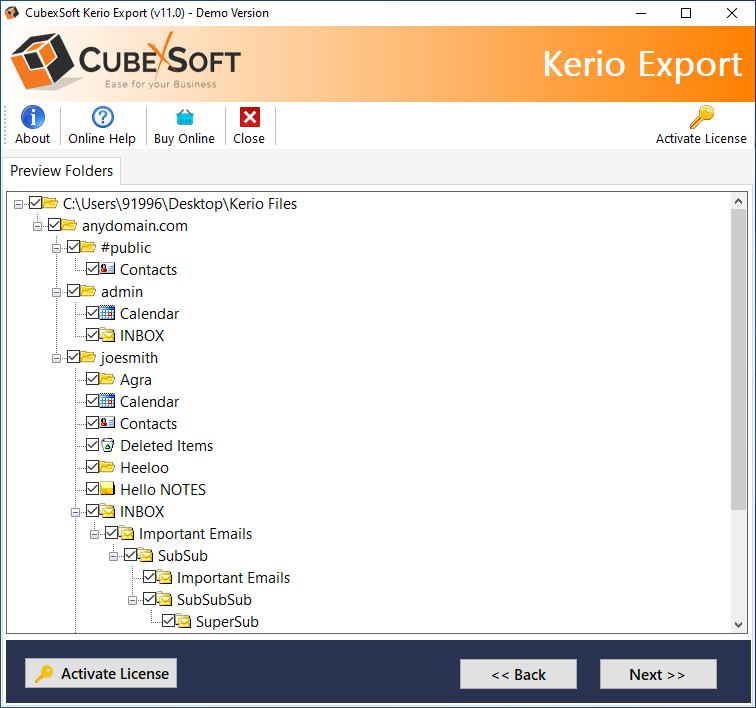Collapse the SubSub node
Screen dimensions: 756x708
(x=113, y=557)
